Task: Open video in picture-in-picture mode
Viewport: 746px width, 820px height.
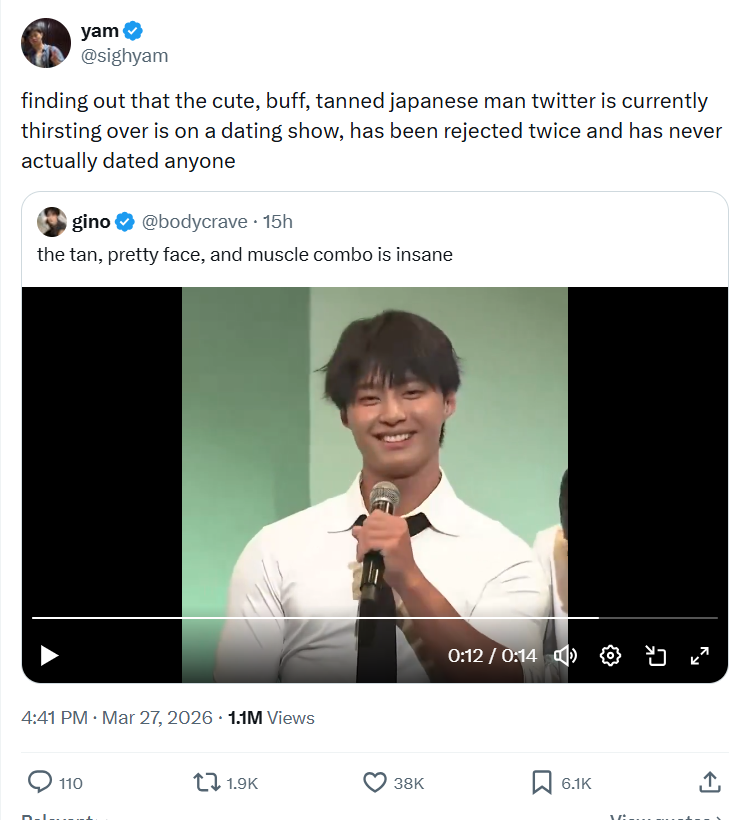Action: pyautogui.click(x=656, y=656)
